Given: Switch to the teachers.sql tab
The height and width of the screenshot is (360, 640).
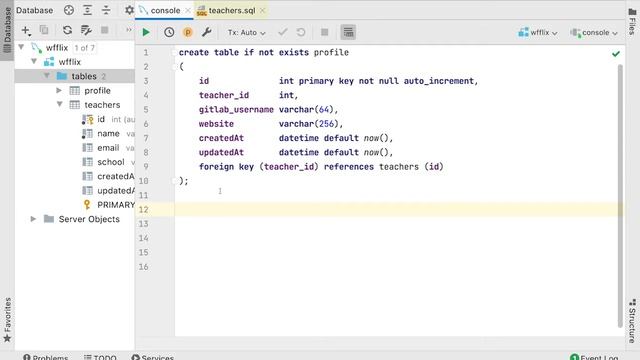Looking at the screenshot, I should (231, 10).
